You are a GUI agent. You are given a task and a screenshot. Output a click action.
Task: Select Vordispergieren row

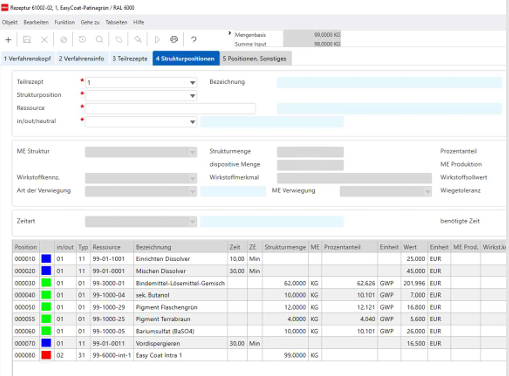tap(259, 343)
